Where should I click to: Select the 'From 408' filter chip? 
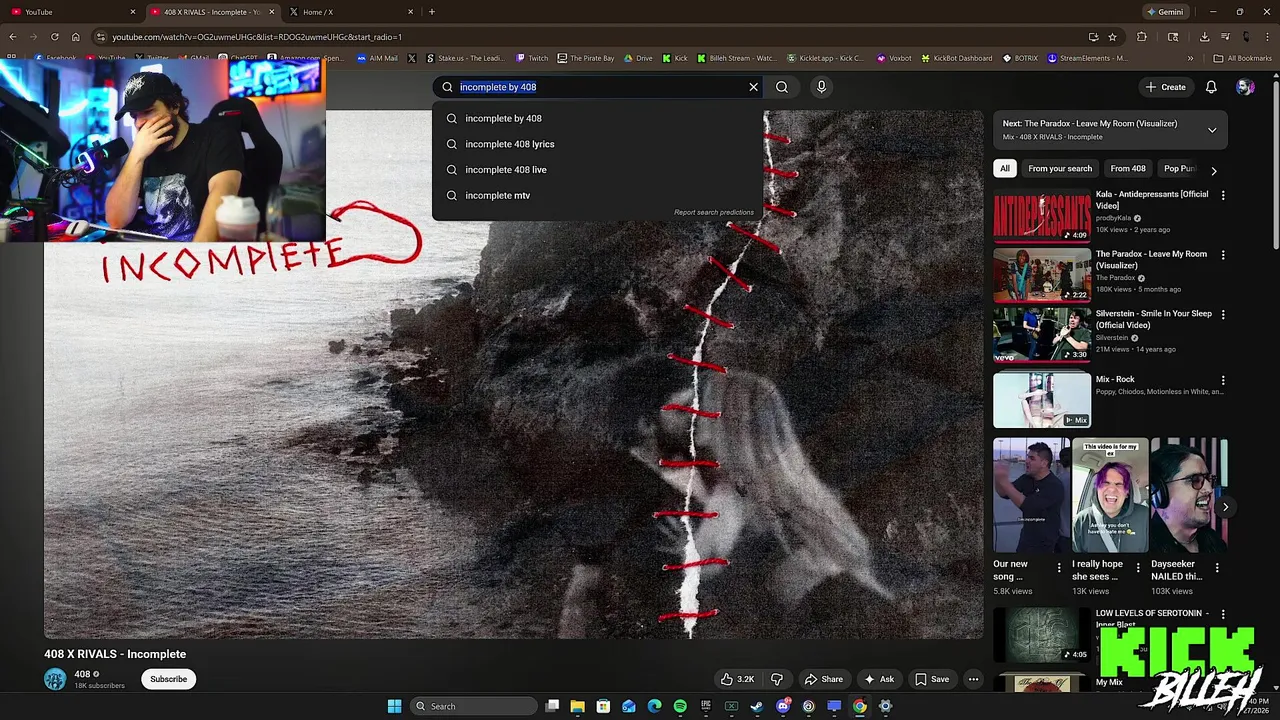point(1128,169)
